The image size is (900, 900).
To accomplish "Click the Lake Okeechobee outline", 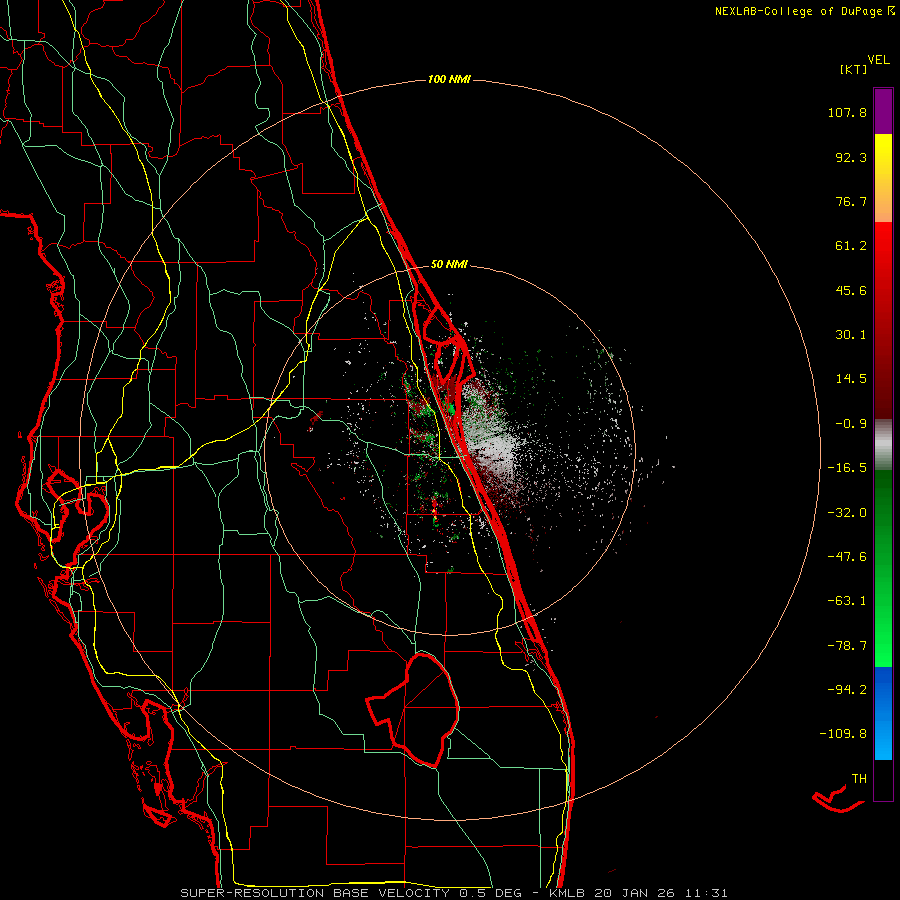I will [x=413, y=709].
